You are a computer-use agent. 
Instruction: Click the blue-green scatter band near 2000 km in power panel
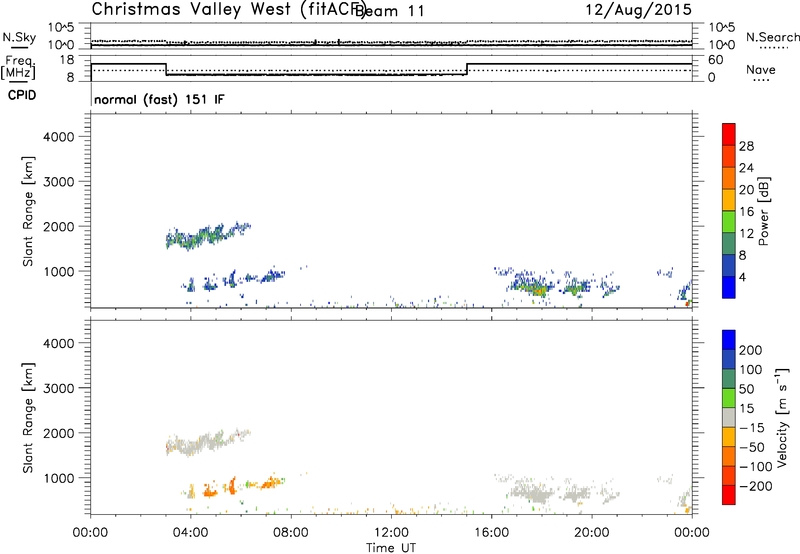coord(207,236)
